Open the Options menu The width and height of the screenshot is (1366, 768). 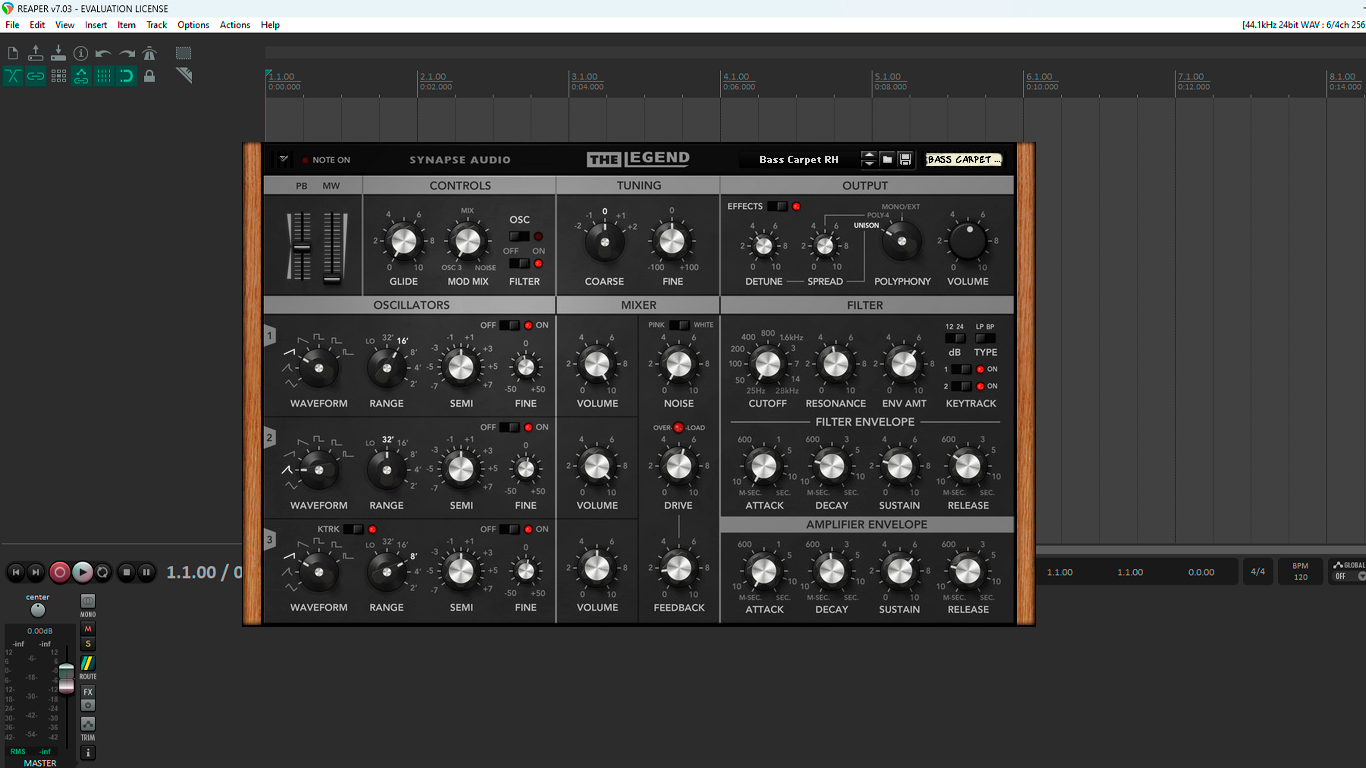coord(193,25)
